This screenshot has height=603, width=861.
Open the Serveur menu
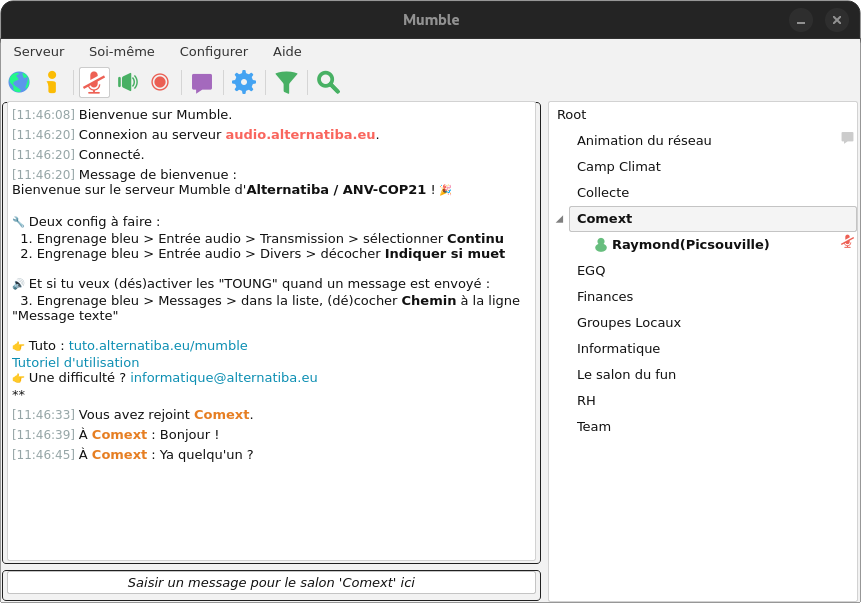click(39, 51)
